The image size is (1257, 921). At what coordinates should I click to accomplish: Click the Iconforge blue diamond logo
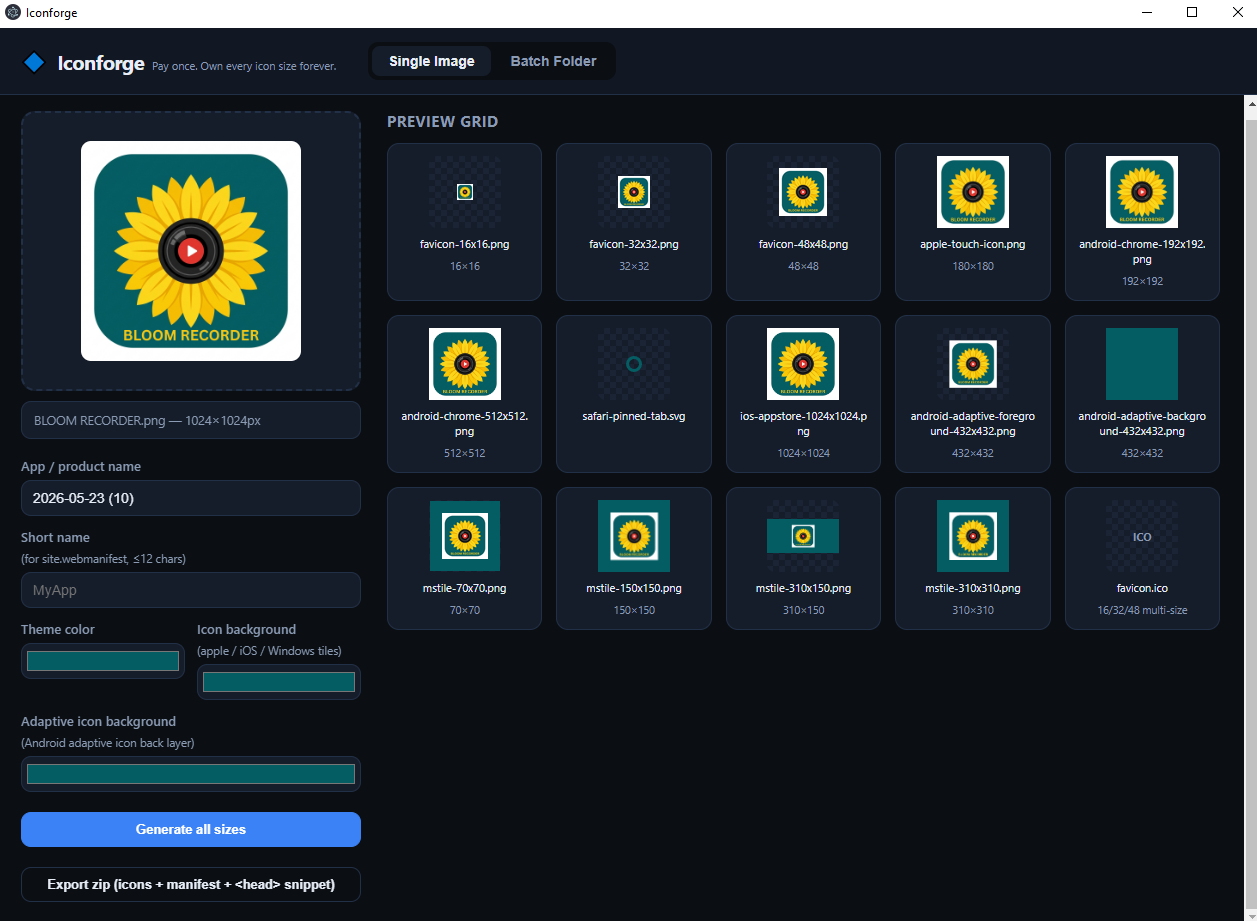[x=34, y=62]
